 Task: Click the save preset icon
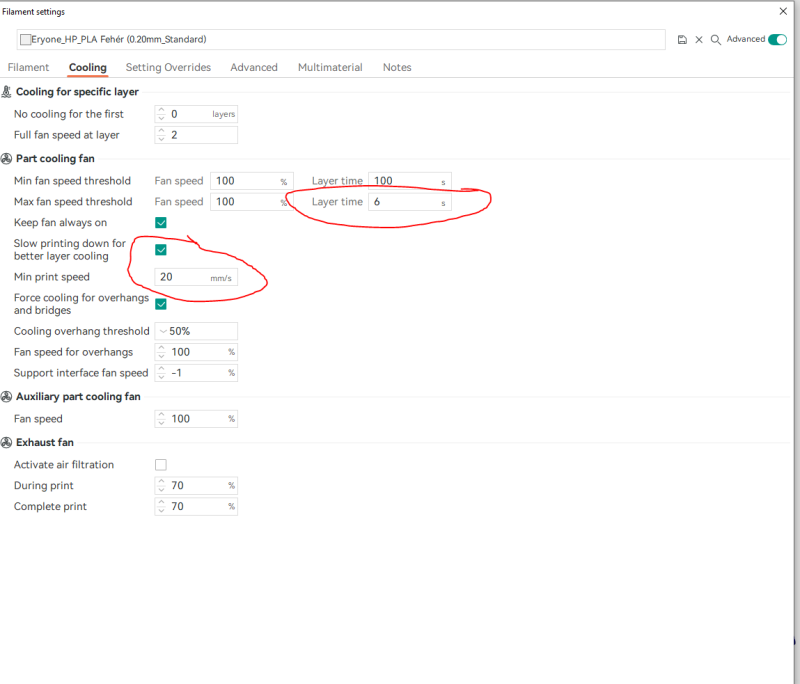682,40
